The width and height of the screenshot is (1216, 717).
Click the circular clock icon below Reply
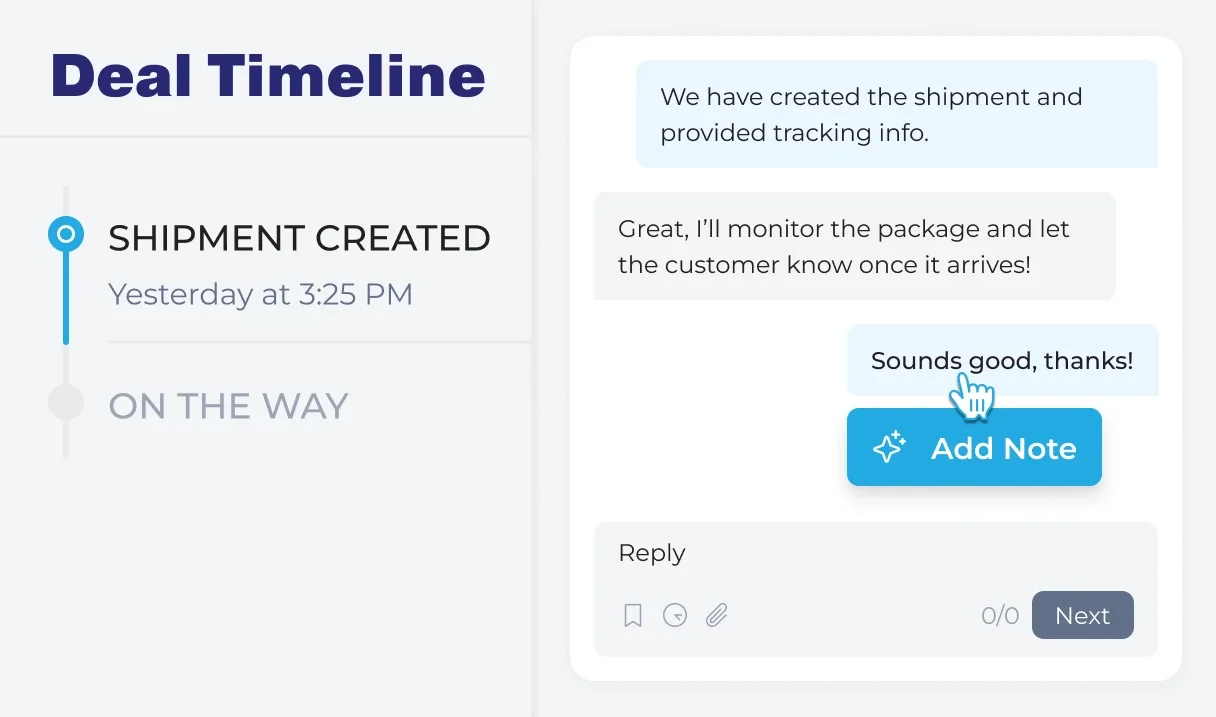[675, 615]
